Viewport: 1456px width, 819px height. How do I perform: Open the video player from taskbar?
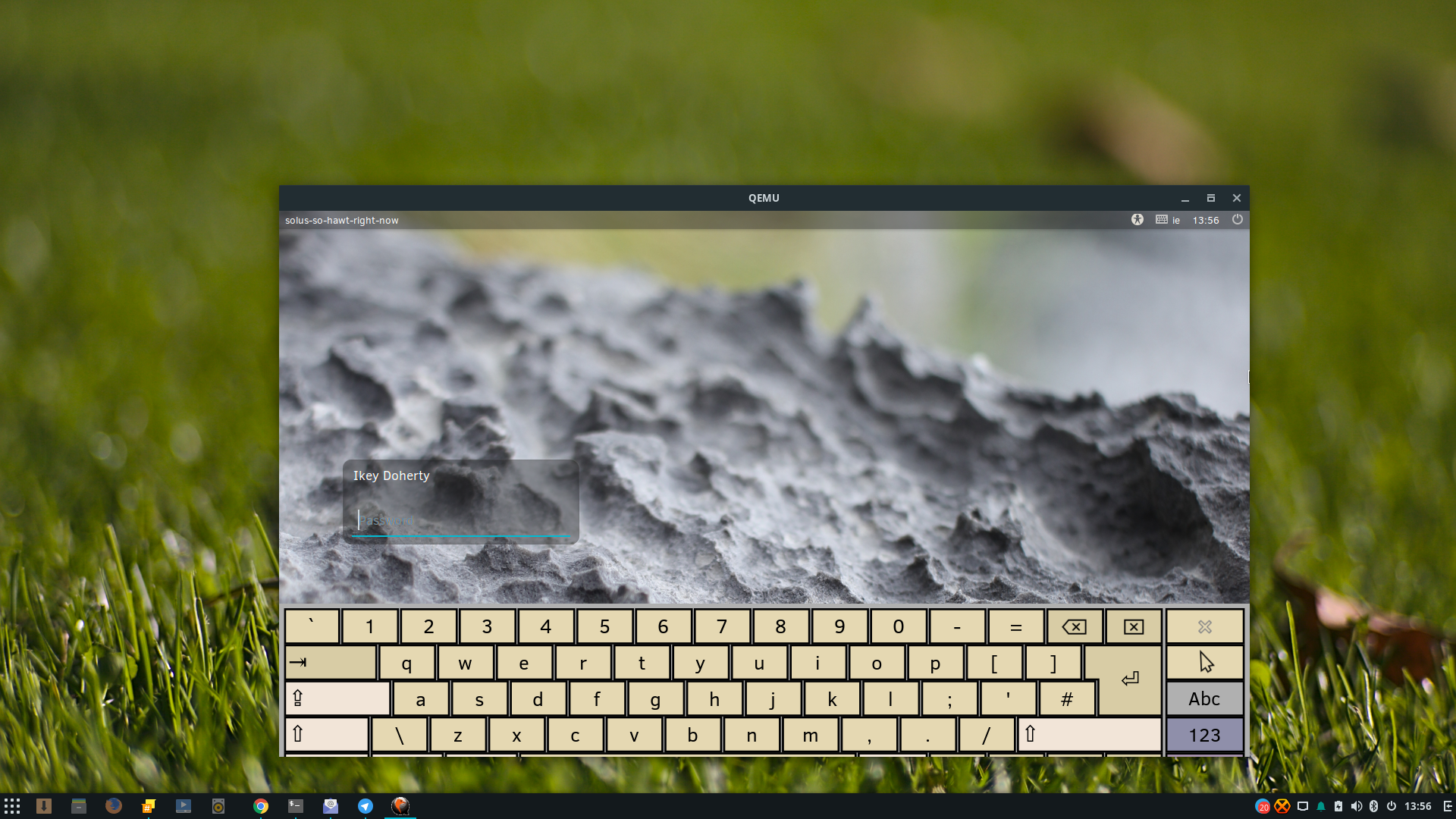(x=184, y=806)
